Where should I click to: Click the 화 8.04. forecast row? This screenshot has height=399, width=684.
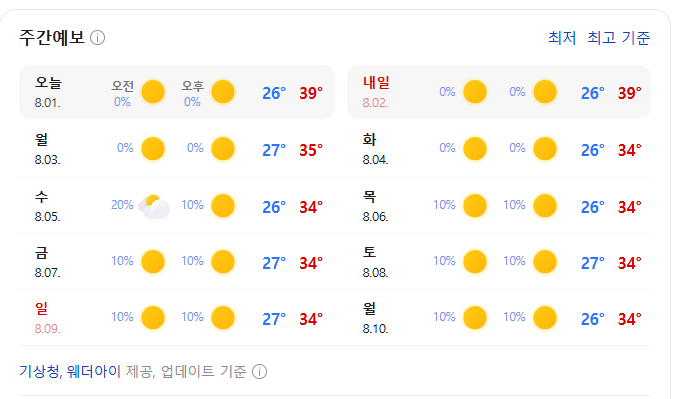click(499, 149)
